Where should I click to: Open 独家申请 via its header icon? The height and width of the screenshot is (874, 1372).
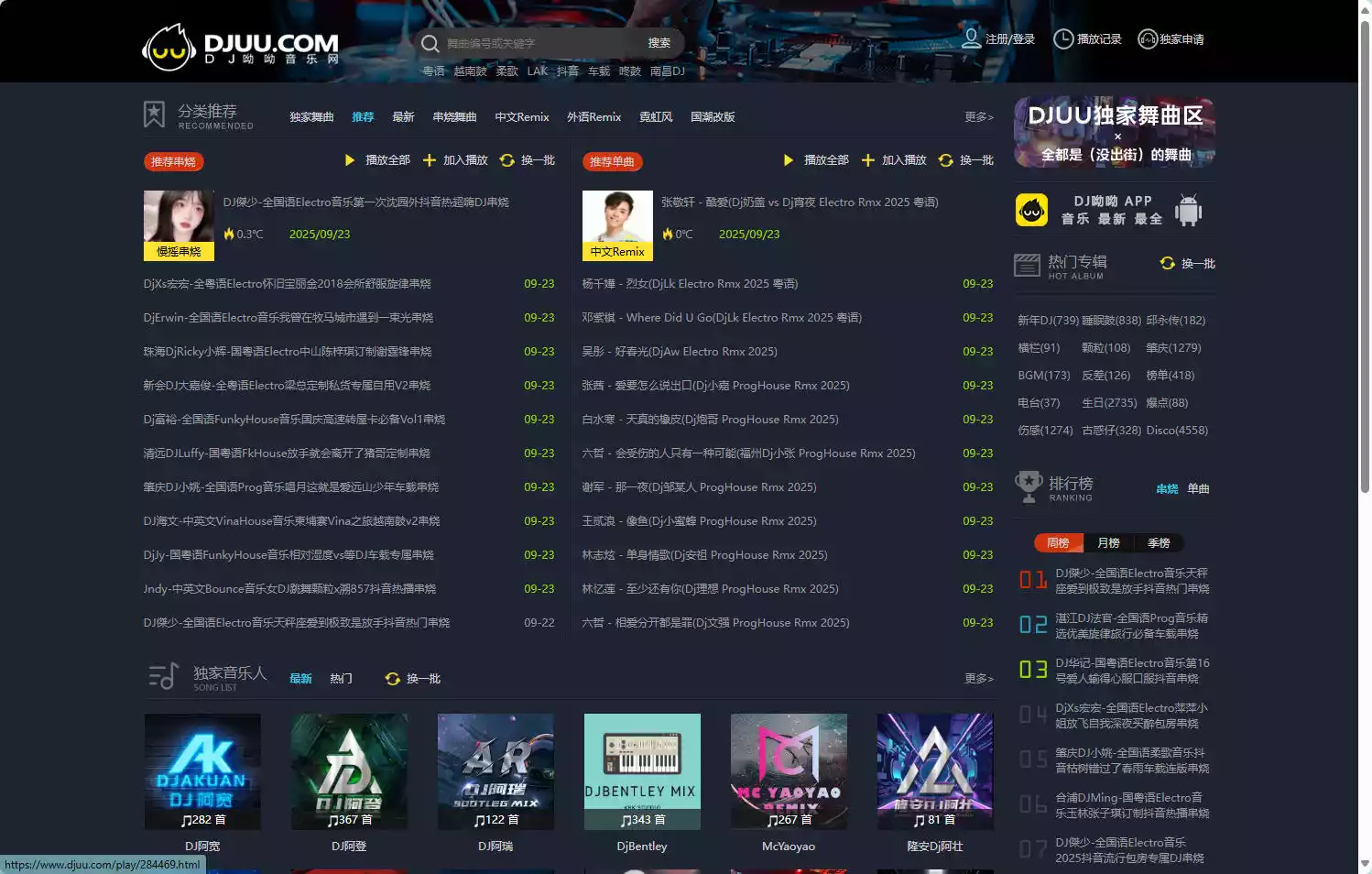coord(1148,38)
